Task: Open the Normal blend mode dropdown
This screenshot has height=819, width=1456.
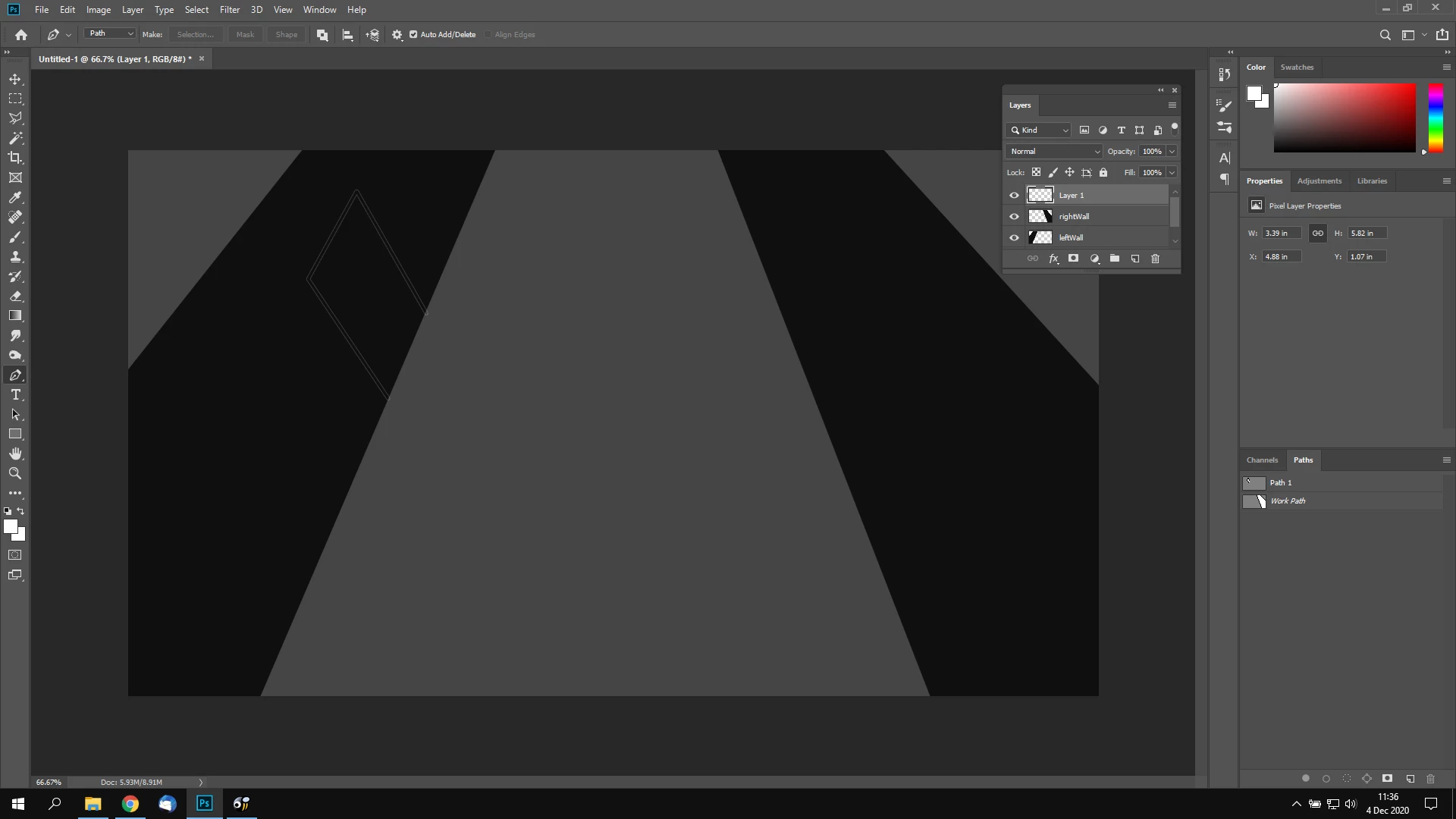Action: (1054, 151)
